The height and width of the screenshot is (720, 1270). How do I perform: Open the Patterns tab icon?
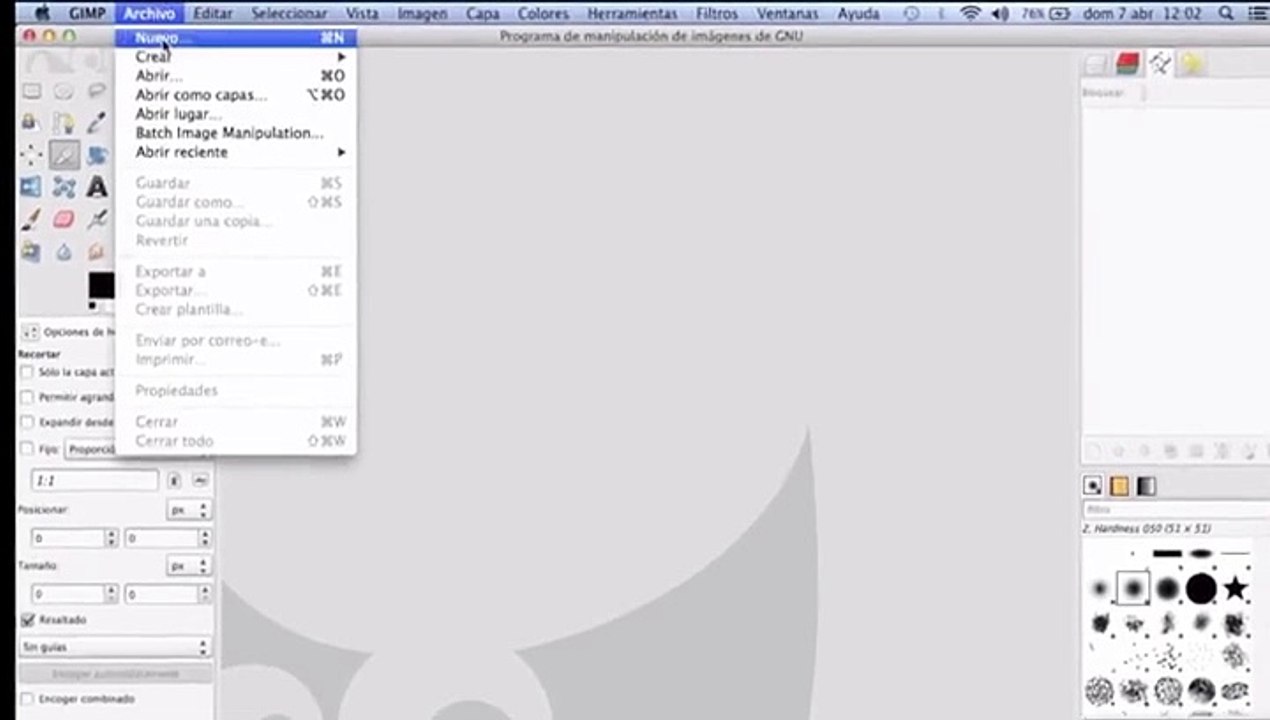click(x=1120, y=486)
